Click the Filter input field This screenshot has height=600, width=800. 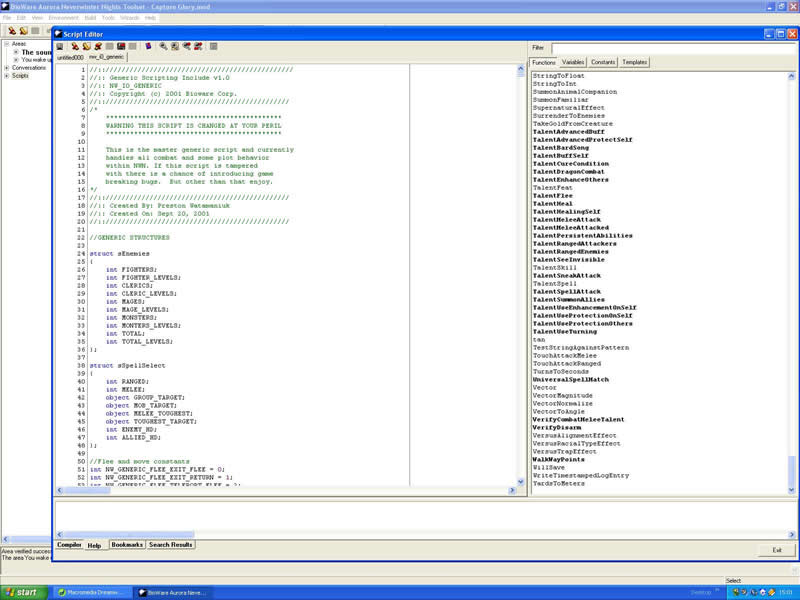point(673,48)
